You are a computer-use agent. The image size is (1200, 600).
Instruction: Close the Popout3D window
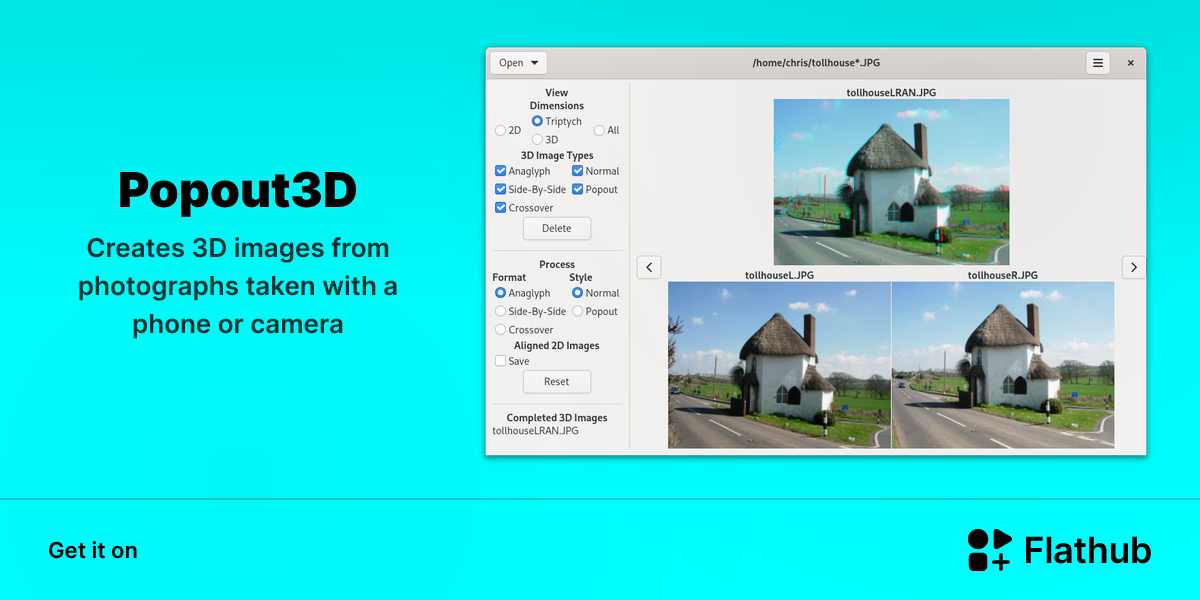click(x=1131, y=63)
